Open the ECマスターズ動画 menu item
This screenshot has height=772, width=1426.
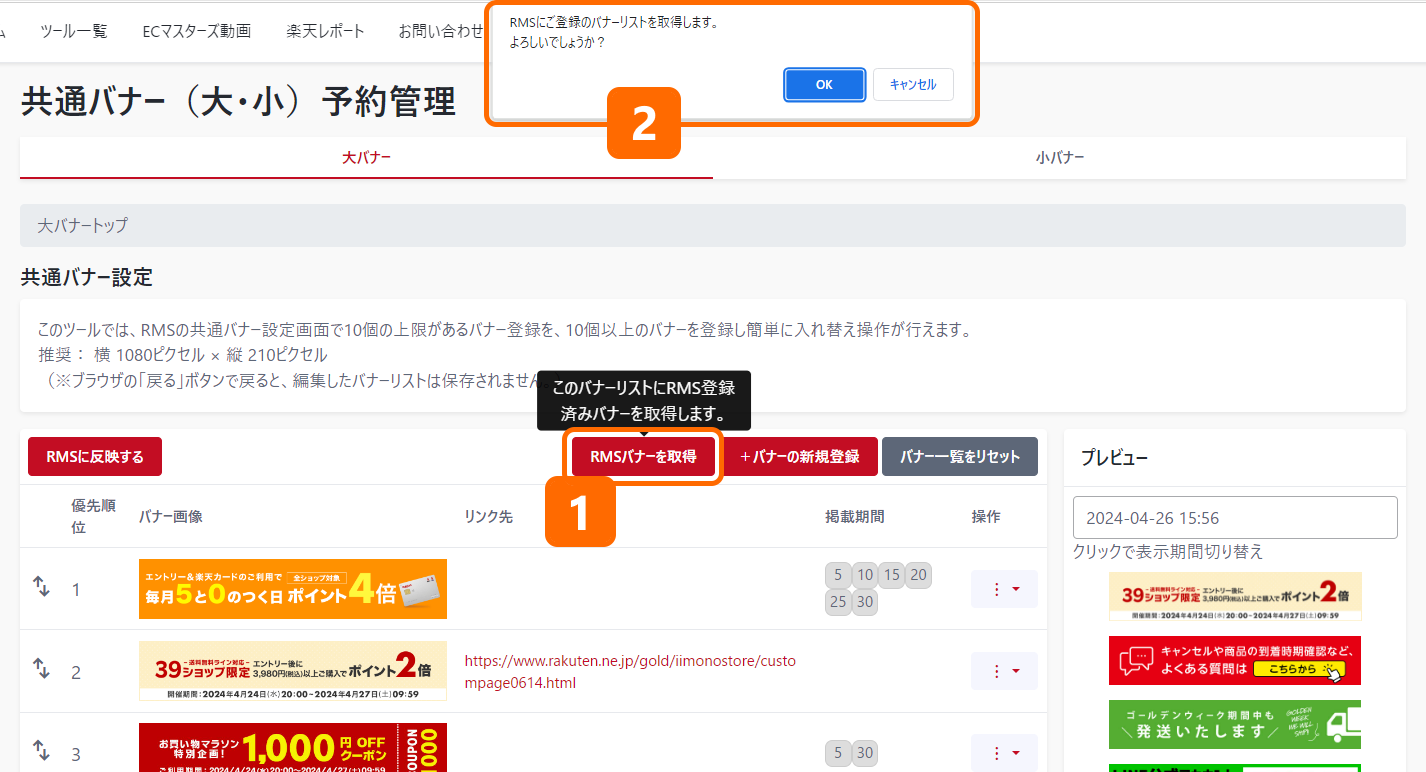(x=197, y=31)
